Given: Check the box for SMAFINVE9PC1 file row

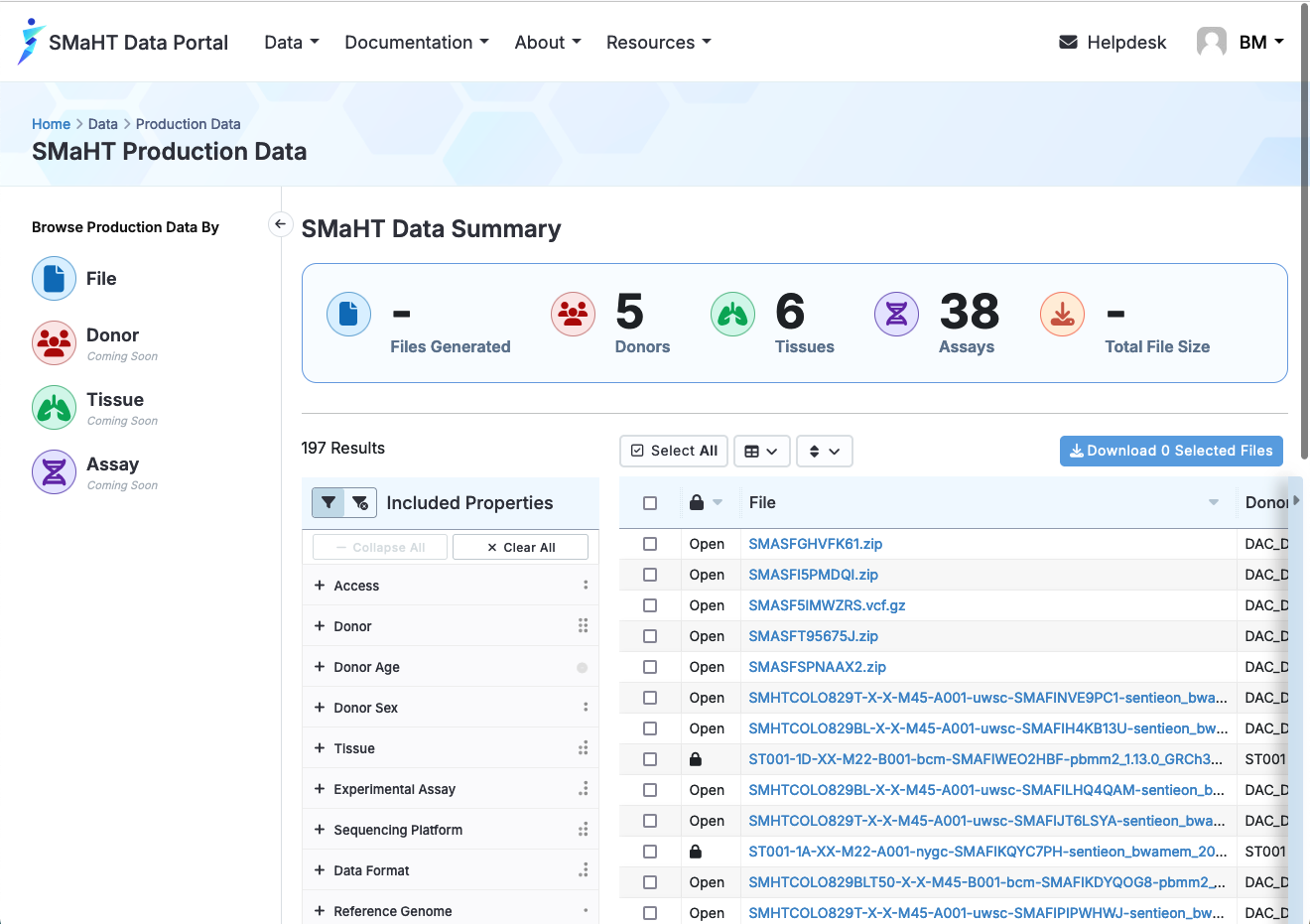Looking at the screenshot, I should point(650,698).
